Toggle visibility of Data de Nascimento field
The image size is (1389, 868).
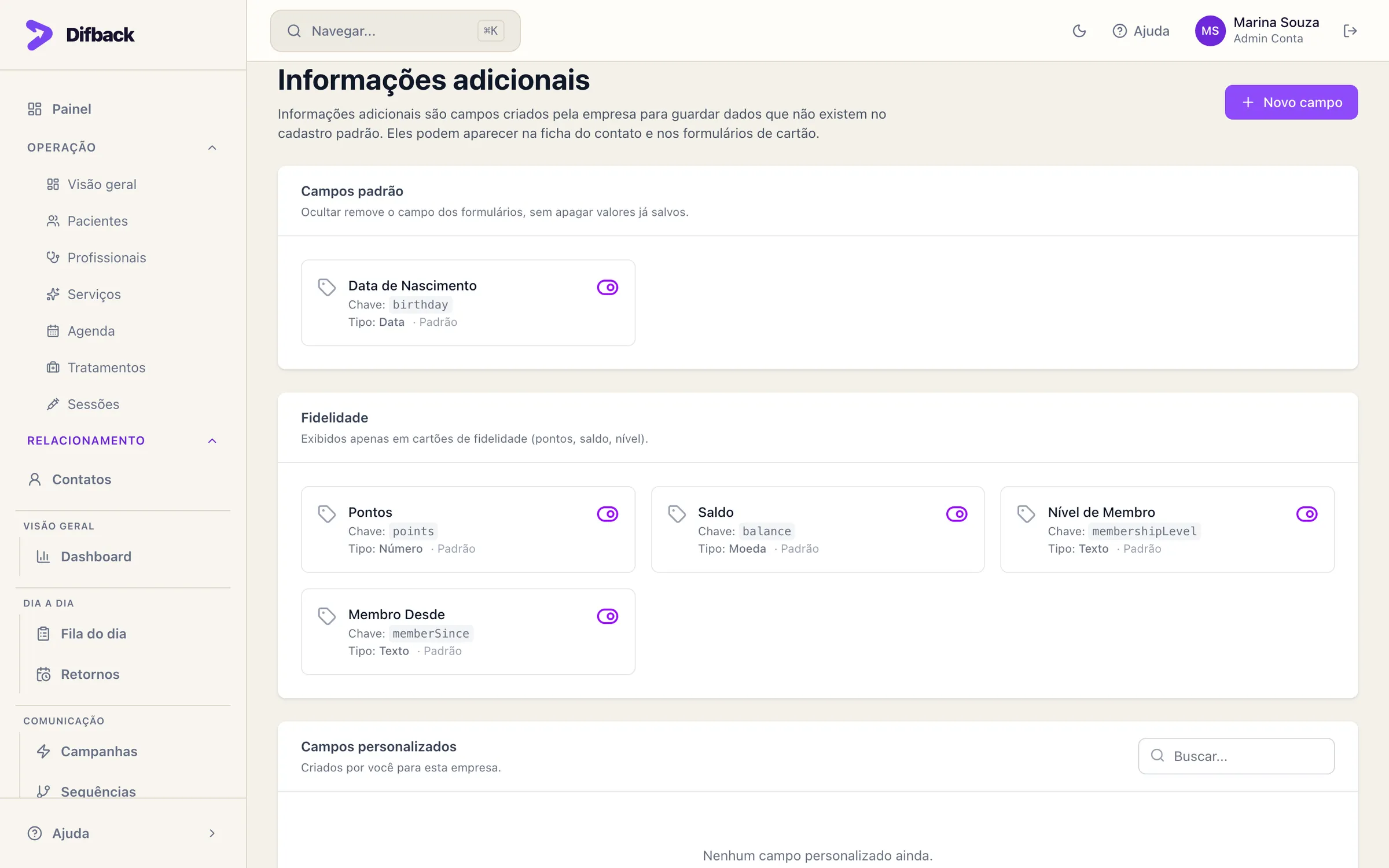click(x=608, y=287)
